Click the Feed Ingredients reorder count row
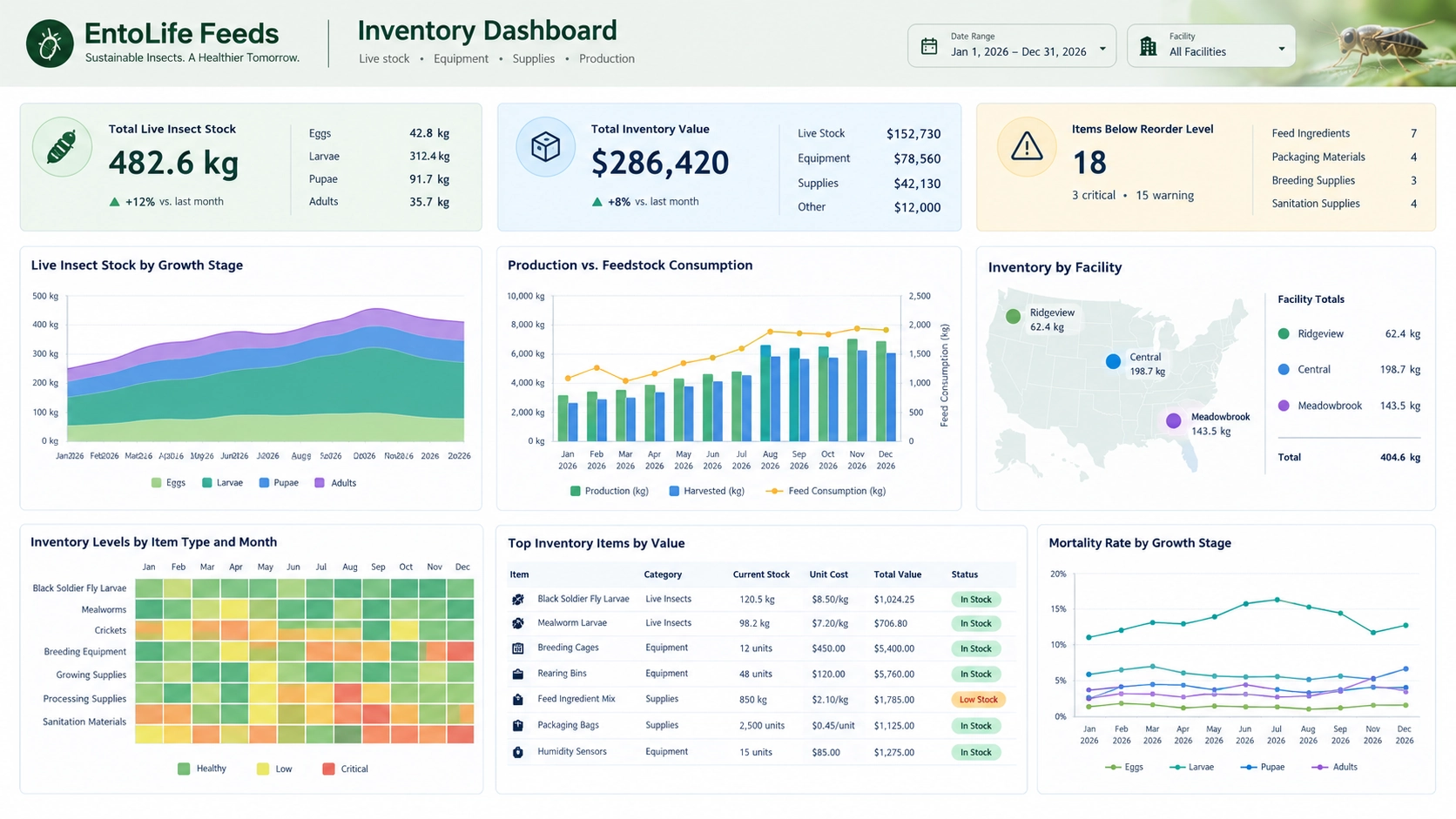Viewport: 1456px width, 819px height. coord(1344,134)
